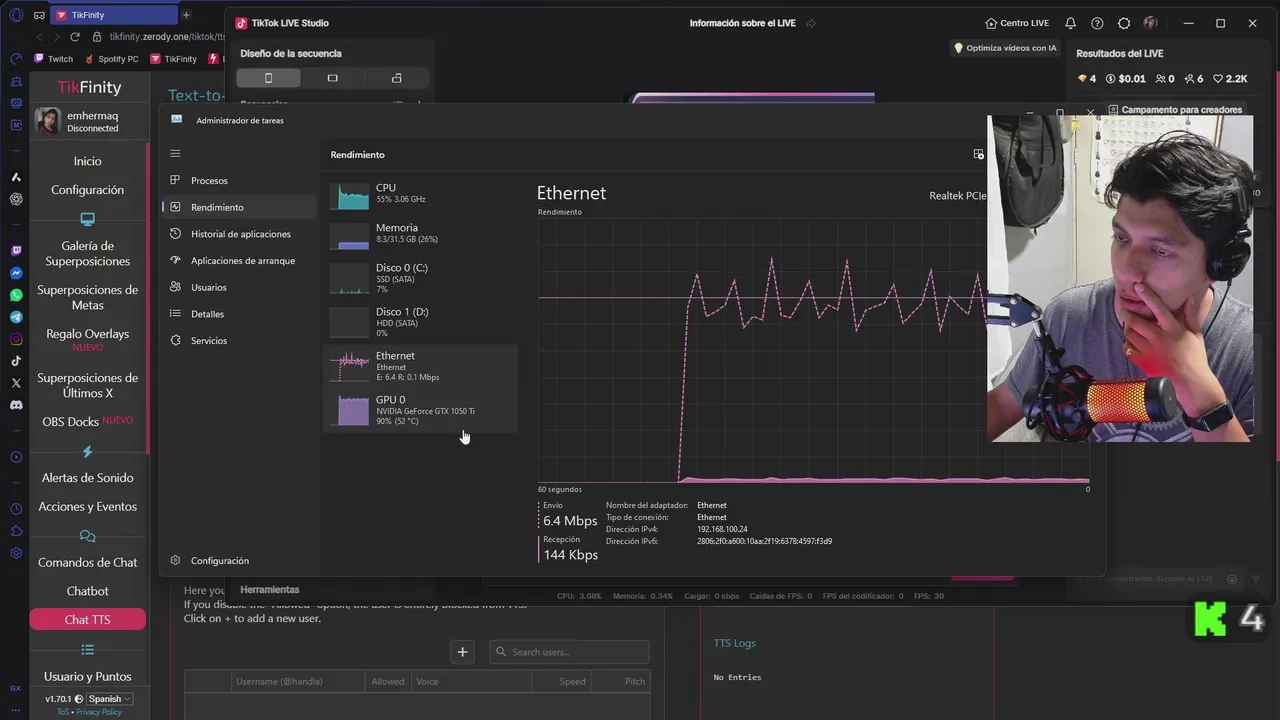Reload the TikFinity page in Opera
Screen dimensions: 1280x720
point(74,36)
